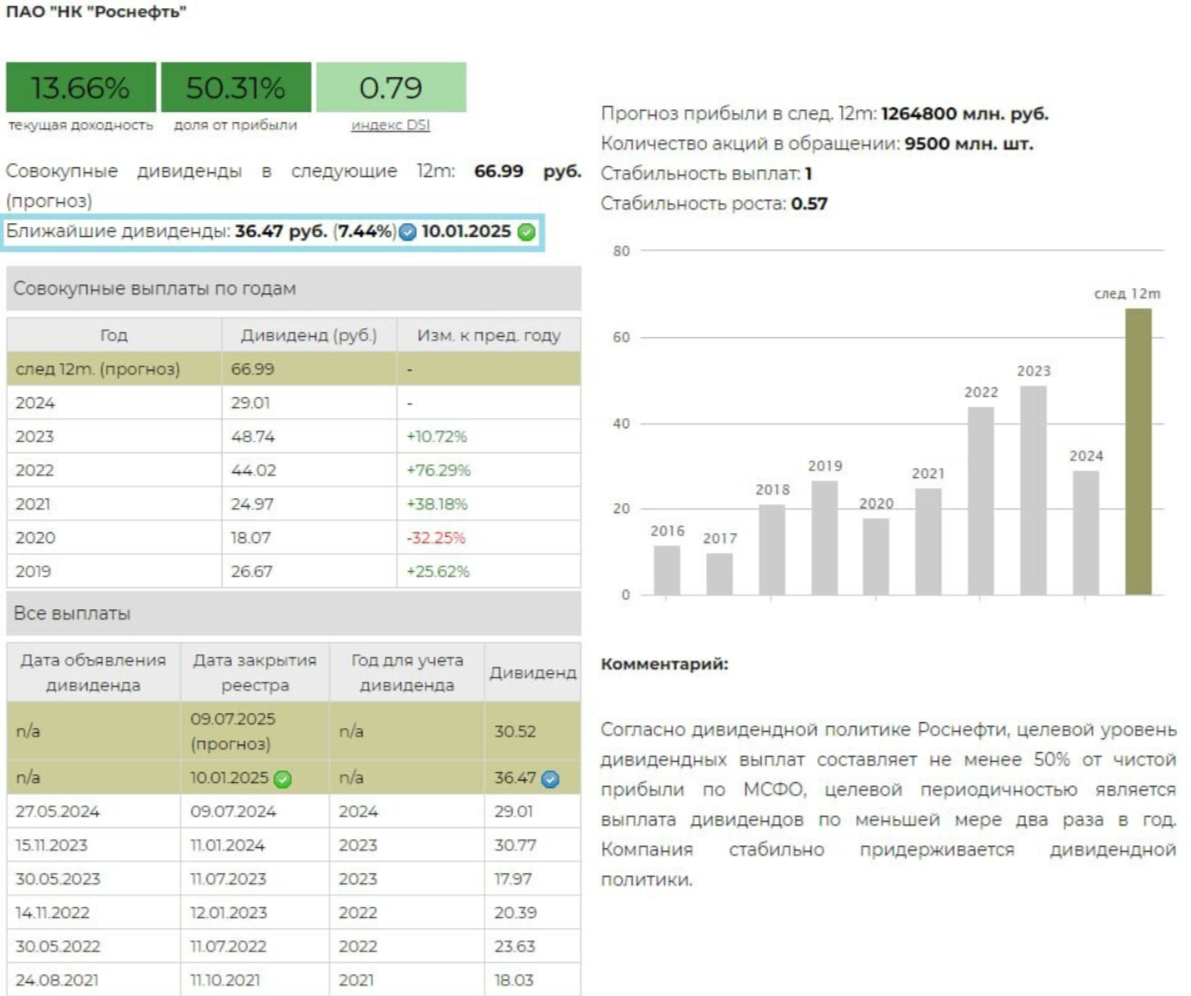Image resolution: width=1191 pixels, height=996 pixels.
Task: Click the Дата закрытия реестра column header
Action: (x=254, y=672)
